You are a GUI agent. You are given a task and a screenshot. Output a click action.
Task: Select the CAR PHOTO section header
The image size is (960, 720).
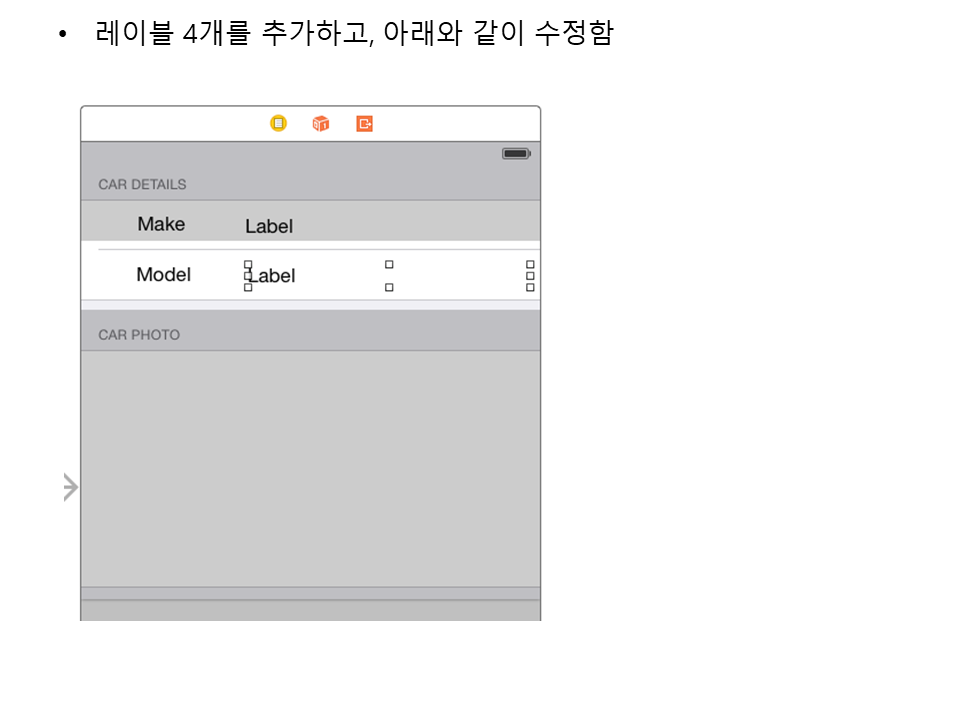coord(139,335)
